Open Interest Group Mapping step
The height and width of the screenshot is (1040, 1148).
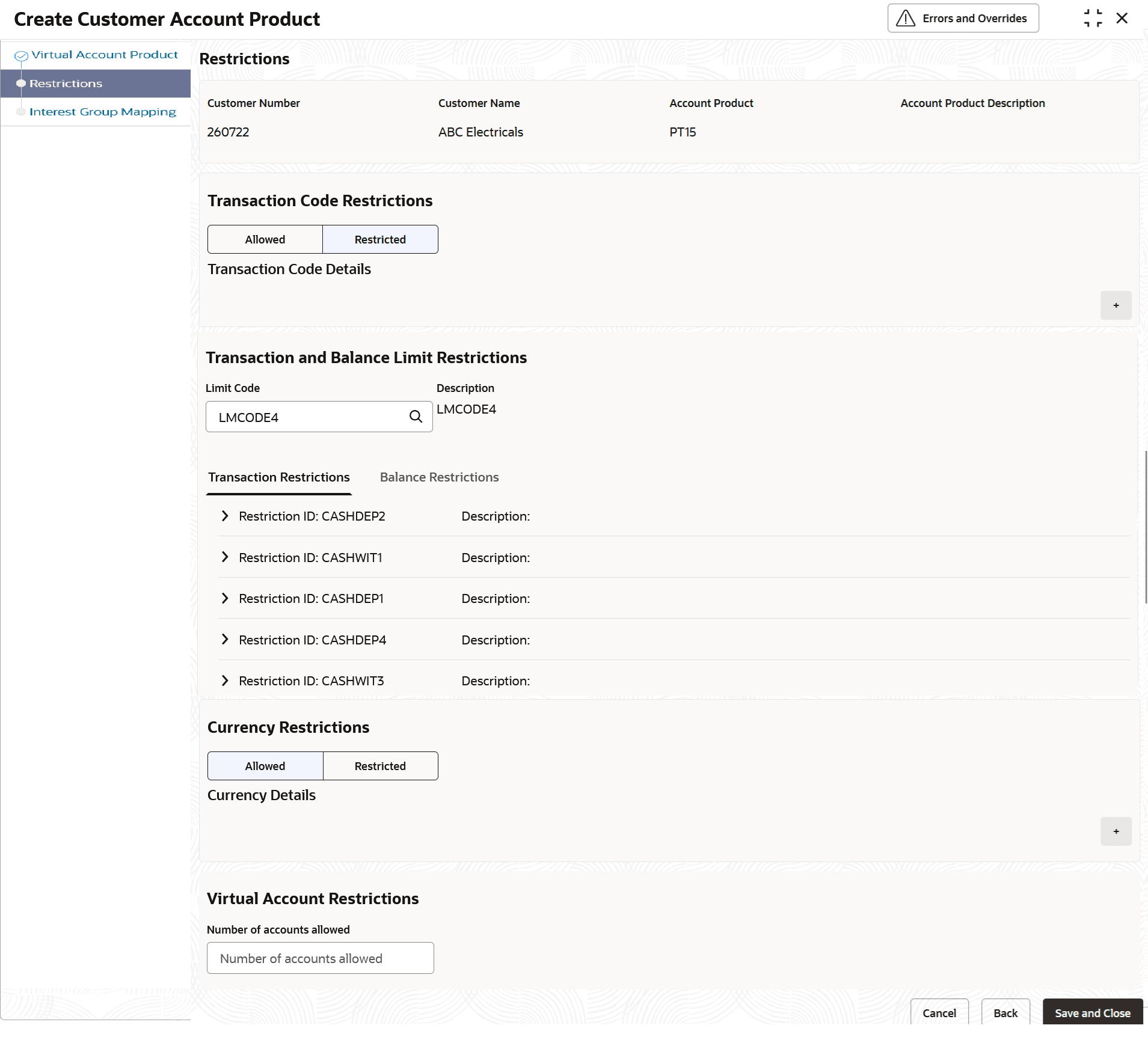coord(103,112)
